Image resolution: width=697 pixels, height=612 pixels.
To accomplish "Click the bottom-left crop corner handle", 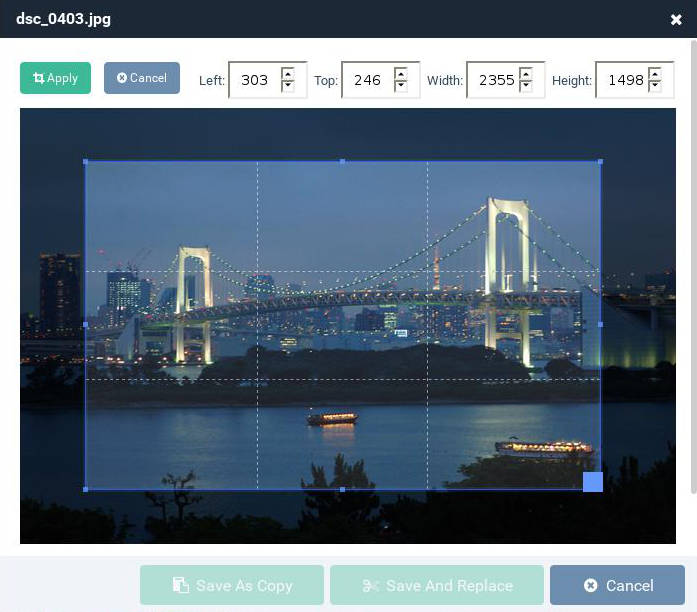I will pos(85,489).
